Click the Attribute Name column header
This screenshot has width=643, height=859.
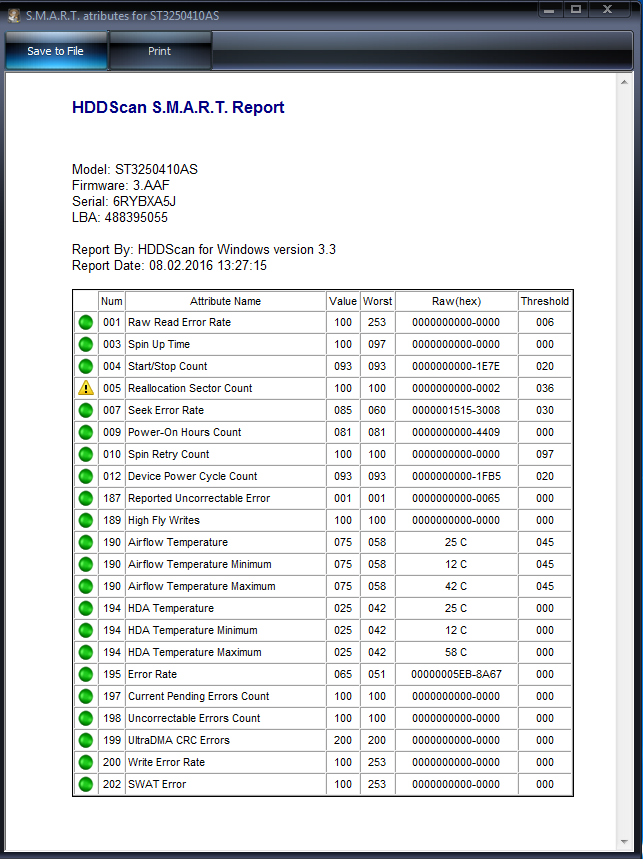[x=225, y=301]
